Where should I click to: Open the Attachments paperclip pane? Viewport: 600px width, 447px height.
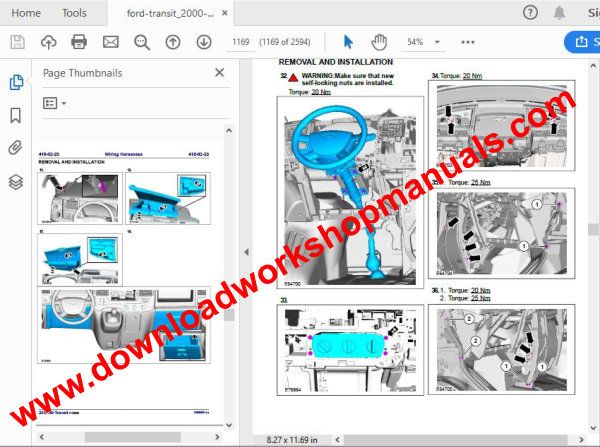15,148
